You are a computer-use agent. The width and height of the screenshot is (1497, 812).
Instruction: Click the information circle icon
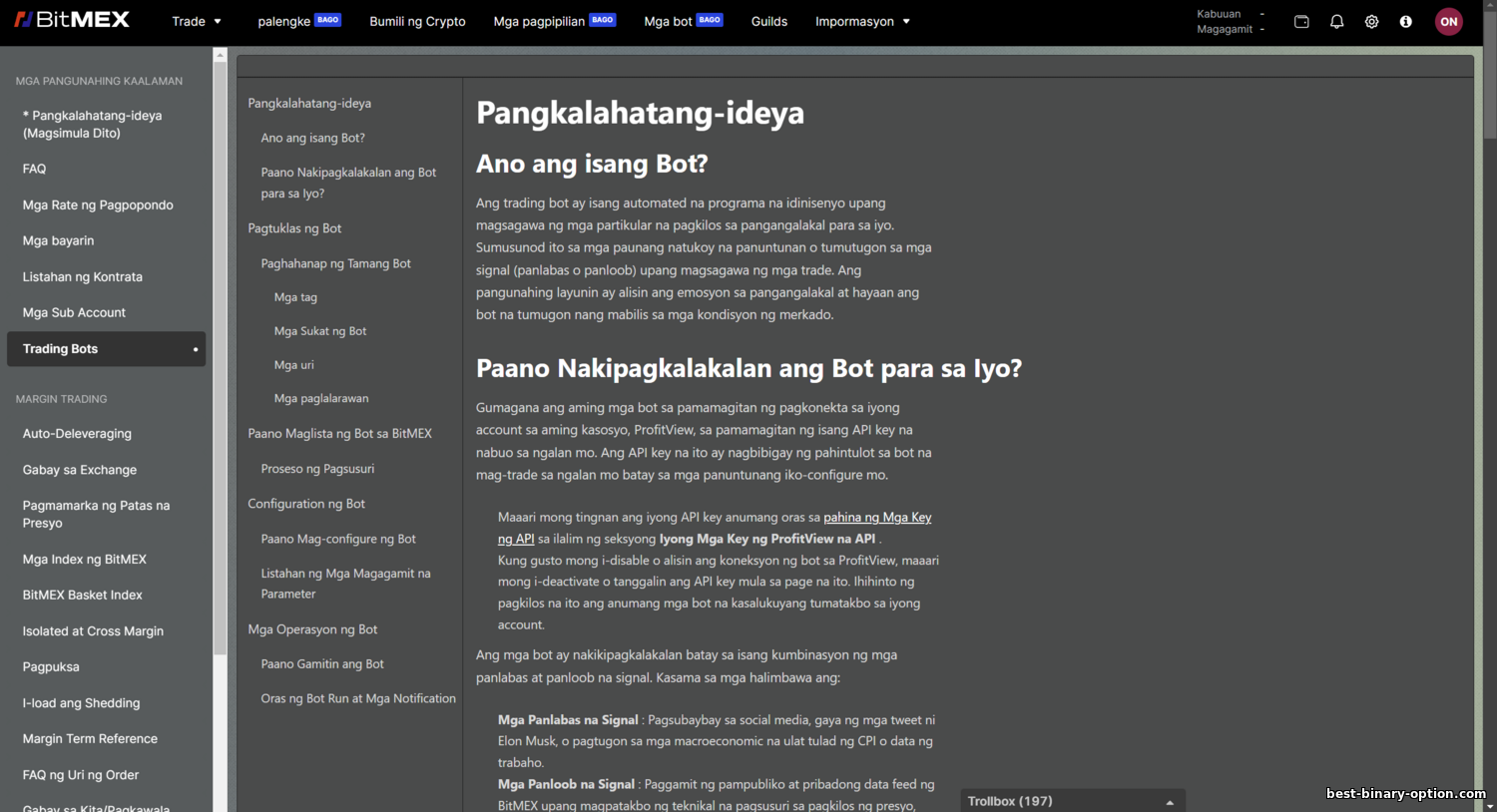coord(1406,21)
